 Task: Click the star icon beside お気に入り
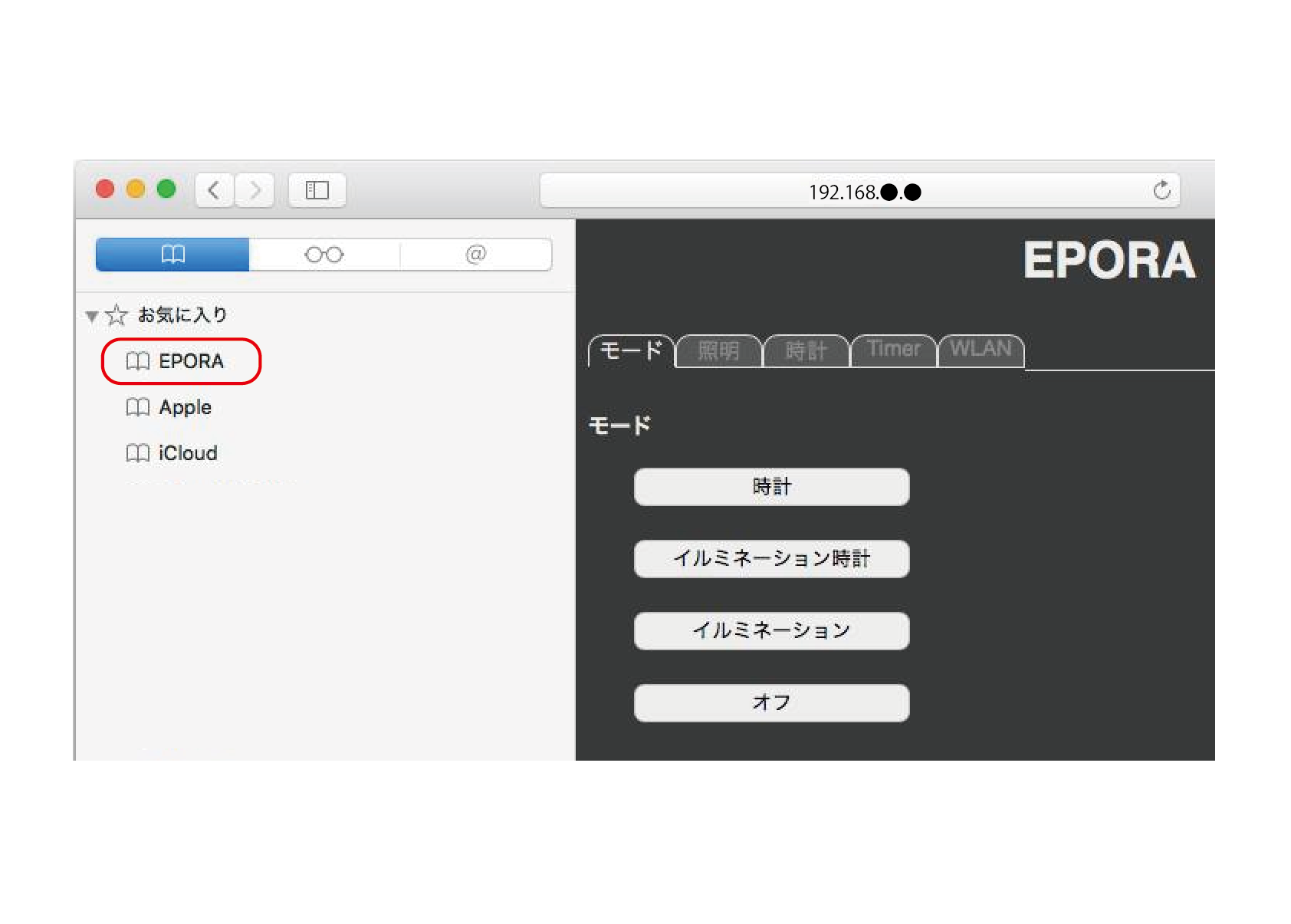pos(117,315)
